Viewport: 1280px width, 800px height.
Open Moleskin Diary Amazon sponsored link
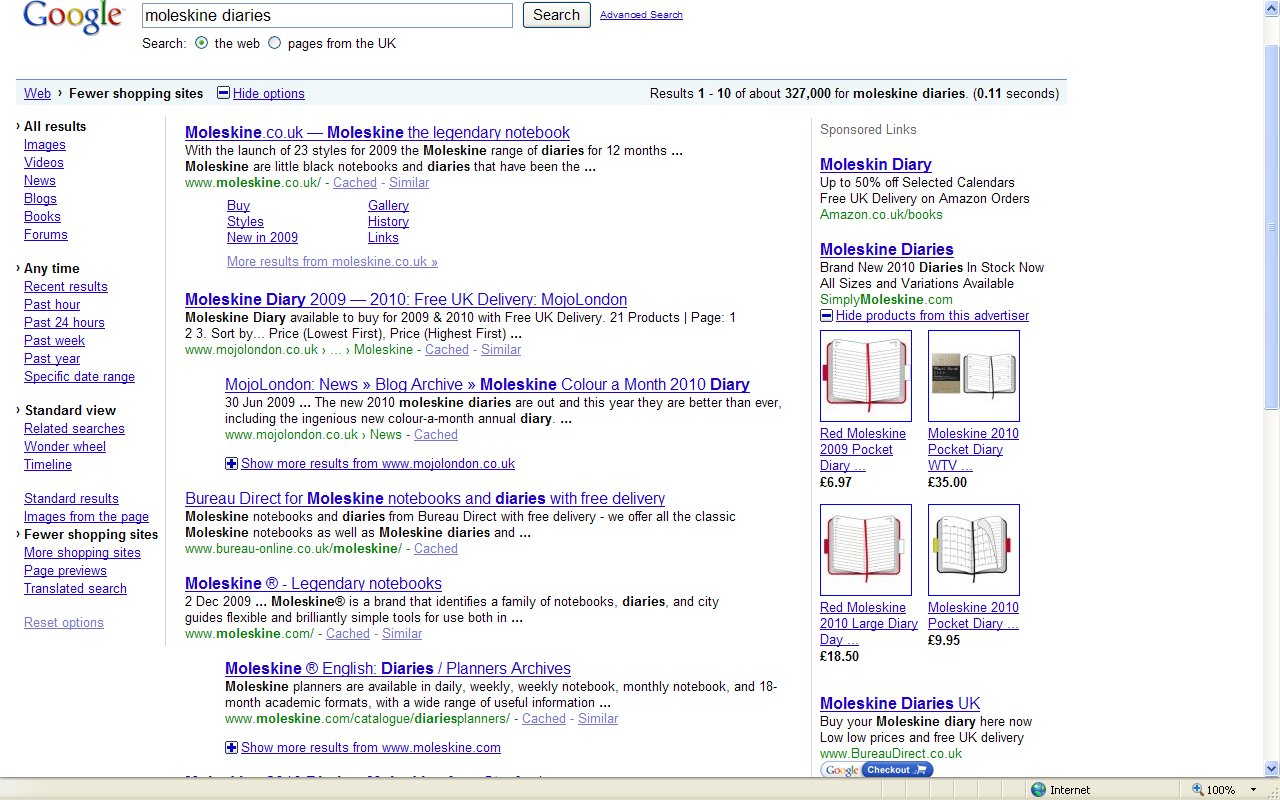[876, 164]
